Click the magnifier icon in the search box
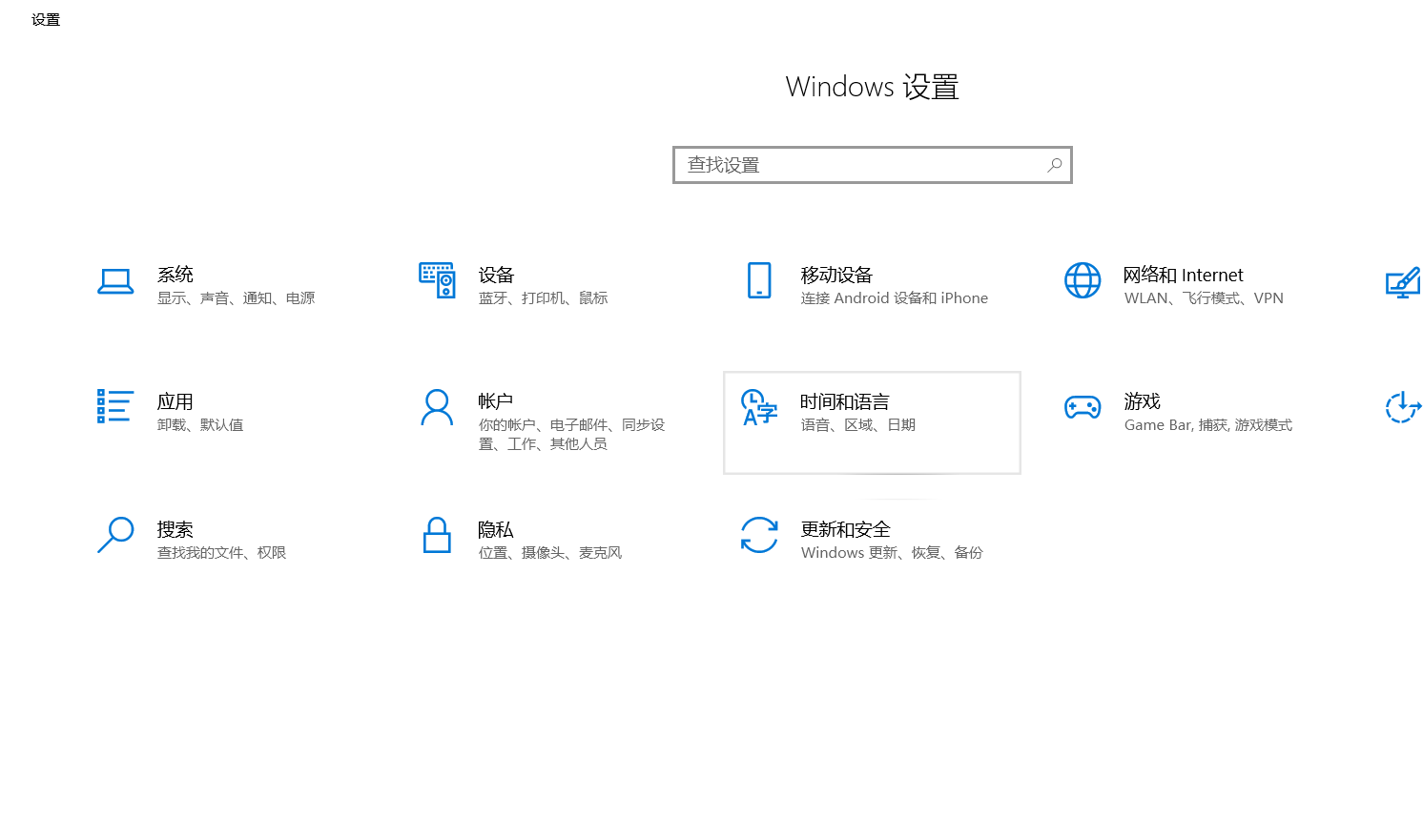The image size is (1423, 840). point(1054,165)
